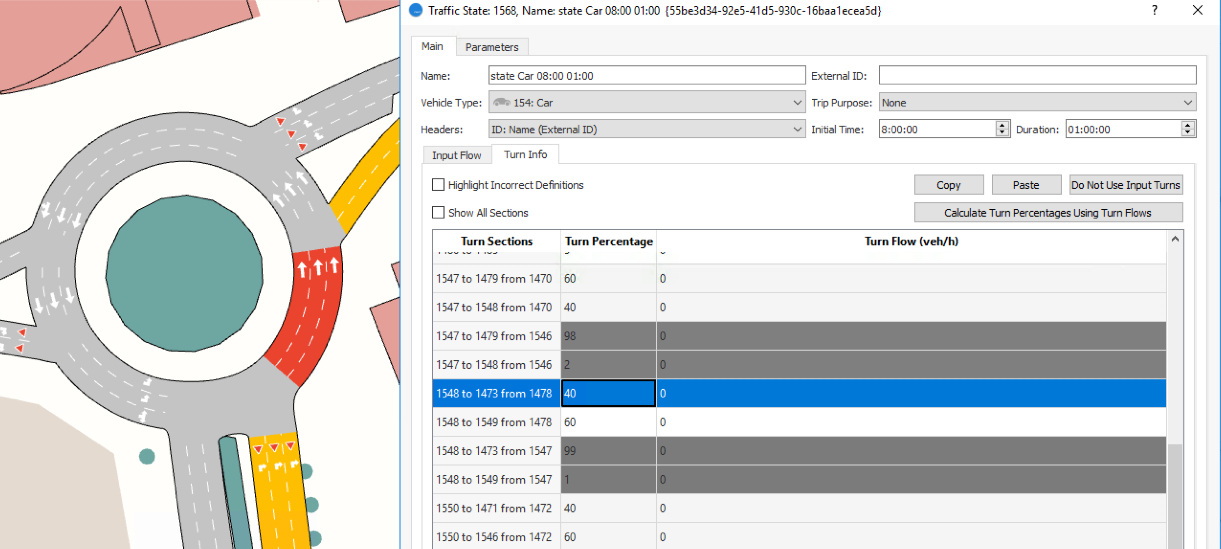Toggle the Show All Sections checkbox
This screenshot has height=549, width=1221.
click(x=438, y=213)
